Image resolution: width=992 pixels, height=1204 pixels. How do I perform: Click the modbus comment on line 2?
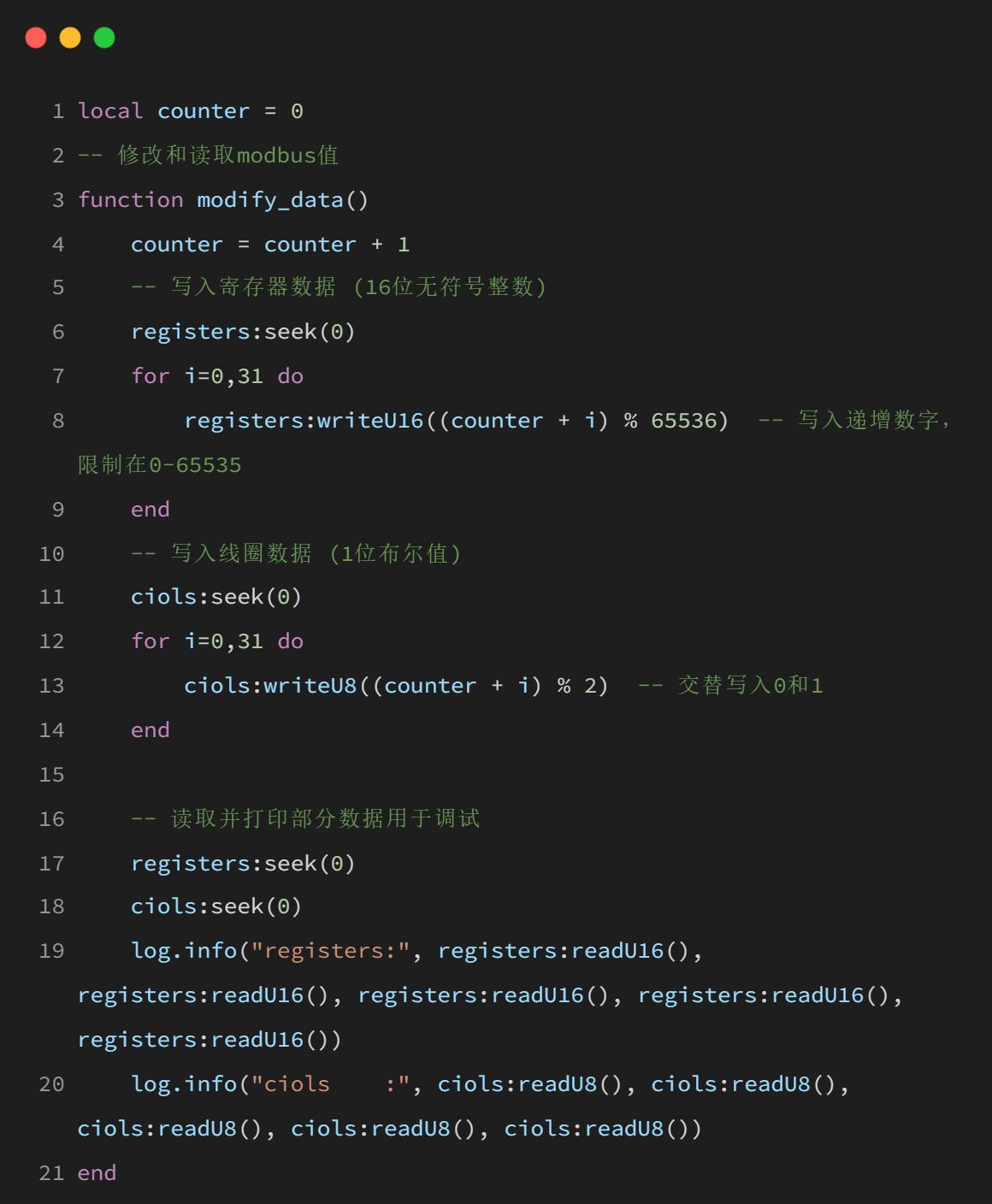[227, 156]
